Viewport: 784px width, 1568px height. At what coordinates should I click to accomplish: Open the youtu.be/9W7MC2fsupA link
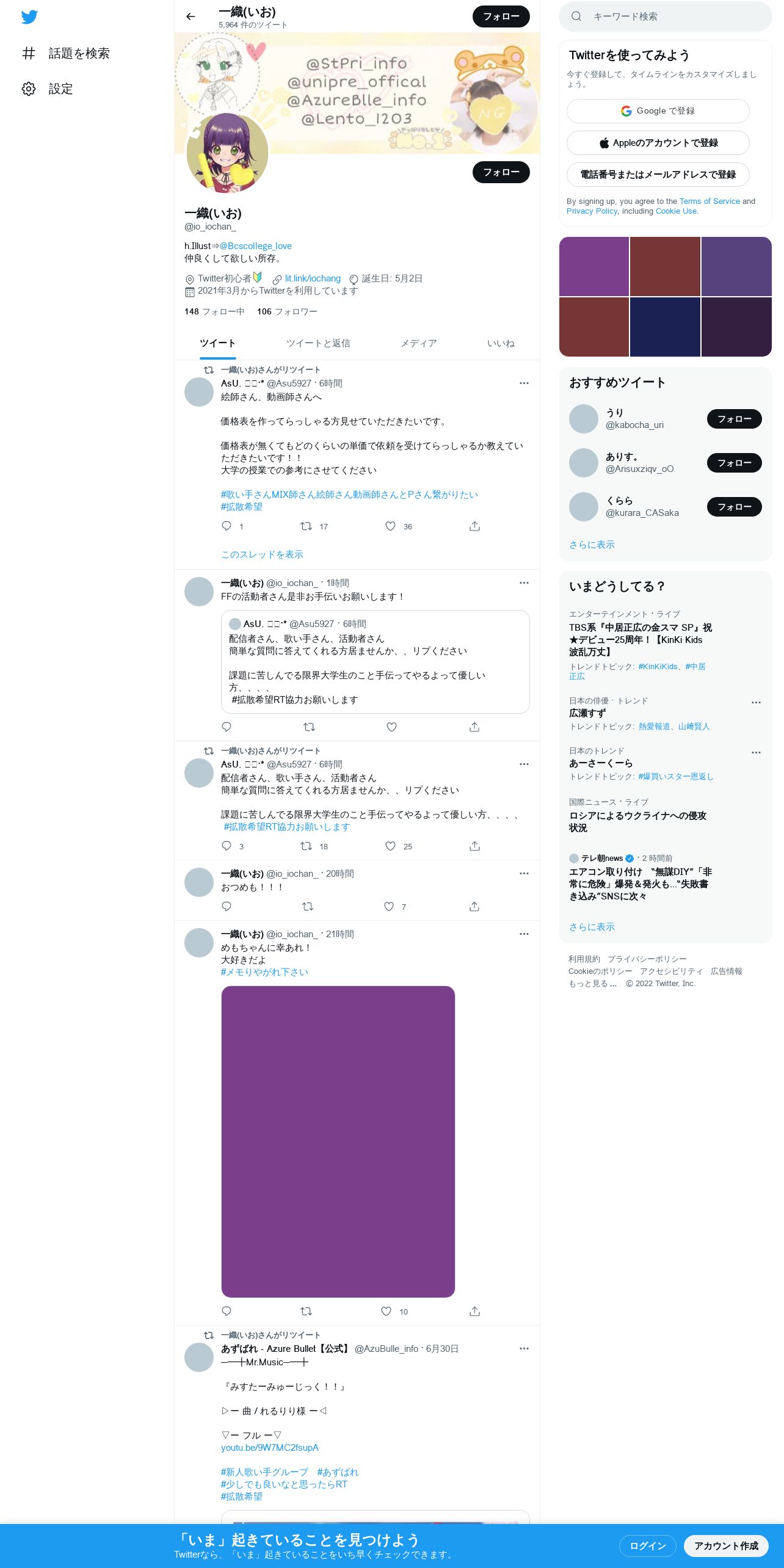pos(270,1448)
